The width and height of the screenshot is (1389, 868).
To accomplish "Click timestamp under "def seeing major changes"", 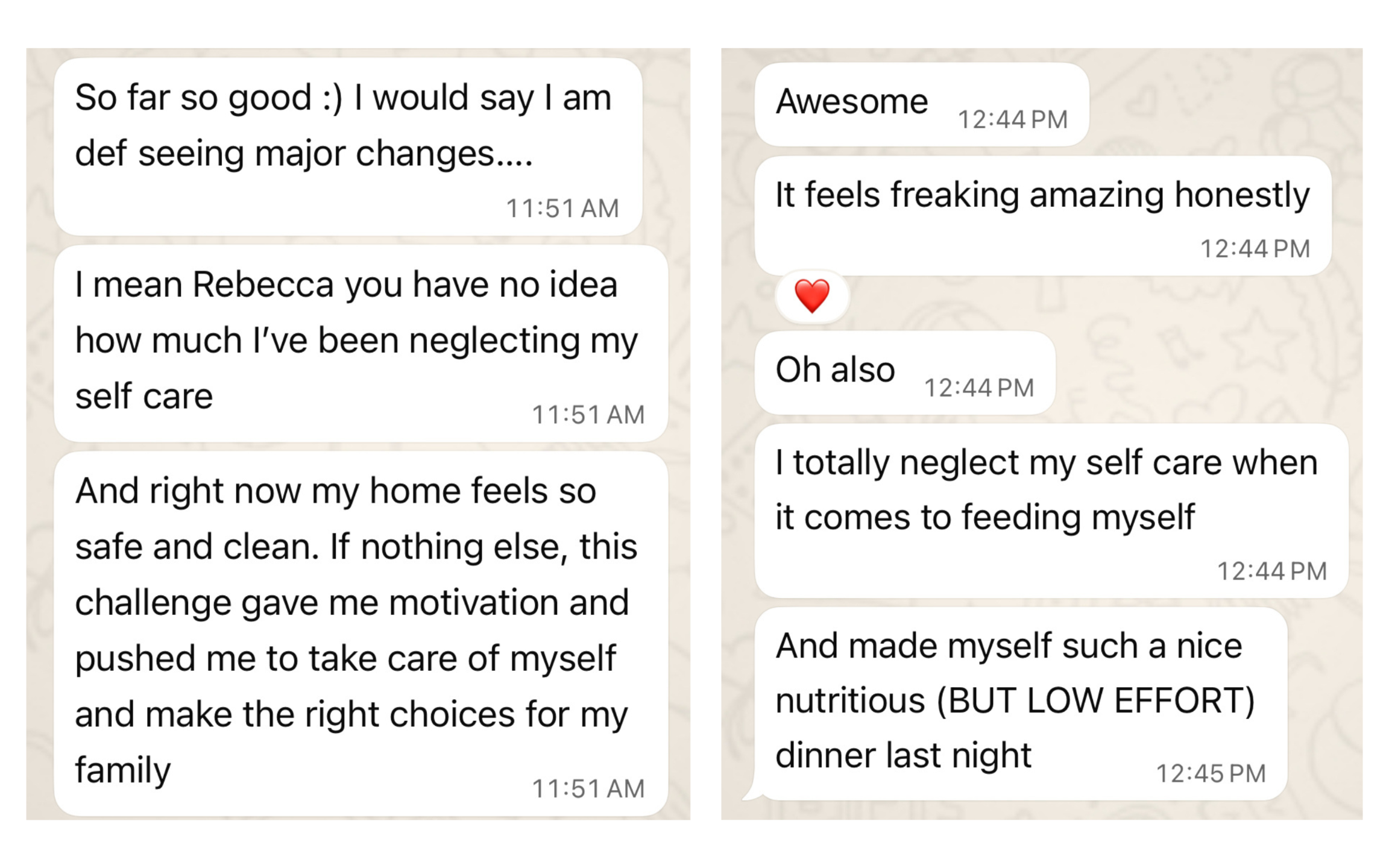I will point(562,209).
